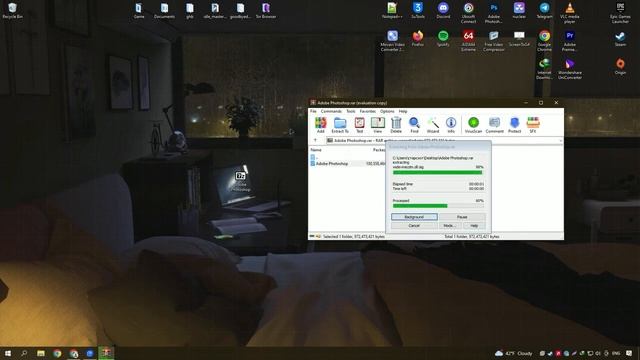Viewport: 640px width, 360px height.
Task: Open the Favorites menu
Action: tap(367, 111)
